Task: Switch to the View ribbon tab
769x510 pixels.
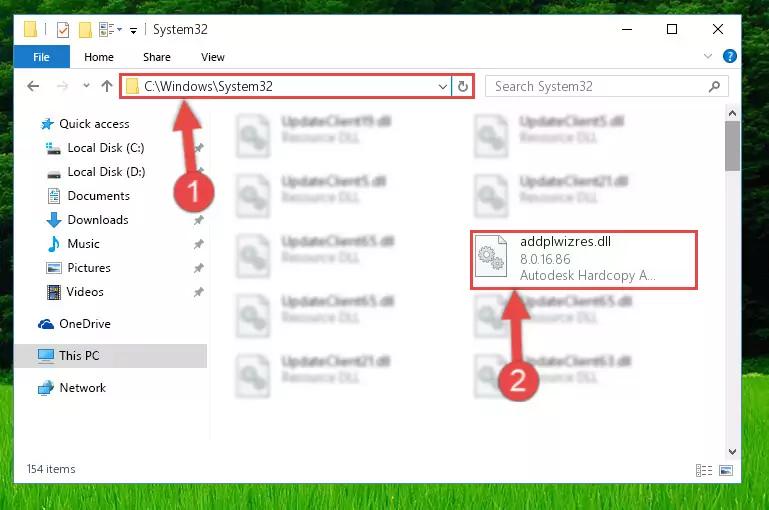Action: pos(212,57)
